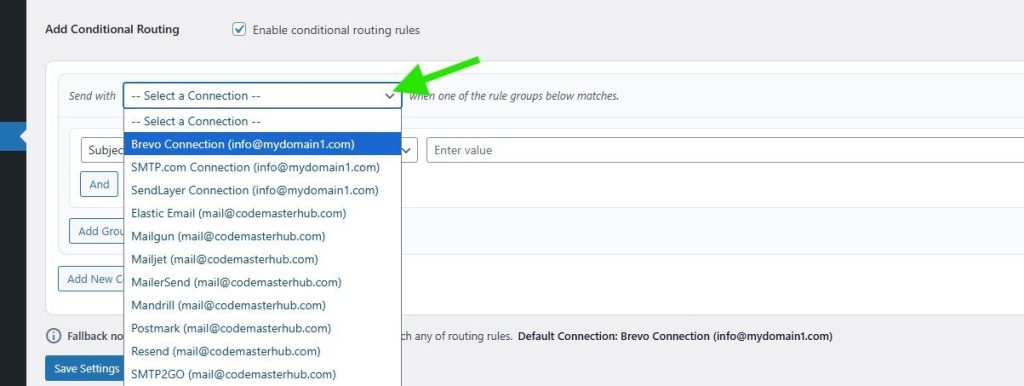Open the Select a Connection dropdown
The height and width of the screenshot is (386, 1024).
coord(263,95)
